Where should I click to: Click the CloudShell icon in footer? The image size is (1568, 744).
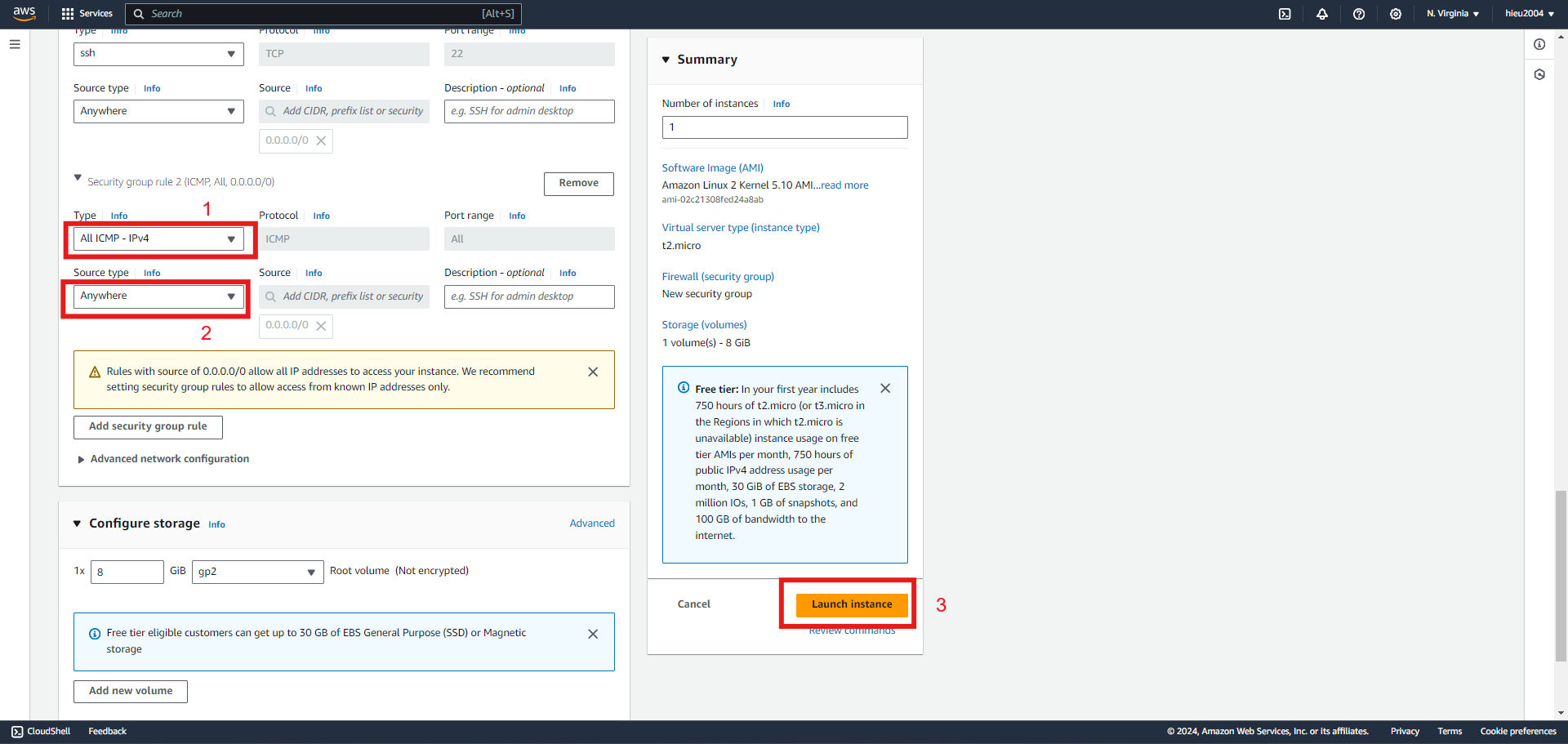[x=17, y=732]
